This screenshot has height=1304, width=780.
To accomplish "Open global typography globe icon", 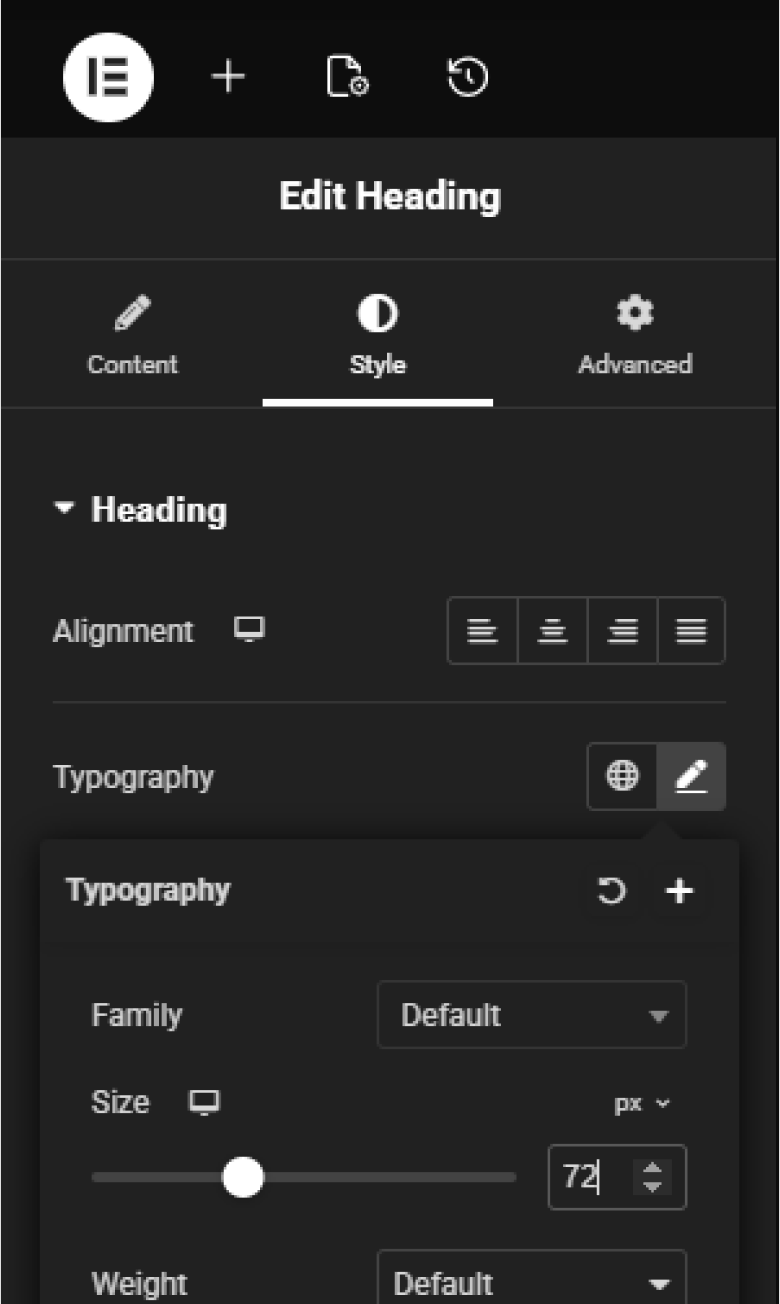I will (x=622, y=775).
